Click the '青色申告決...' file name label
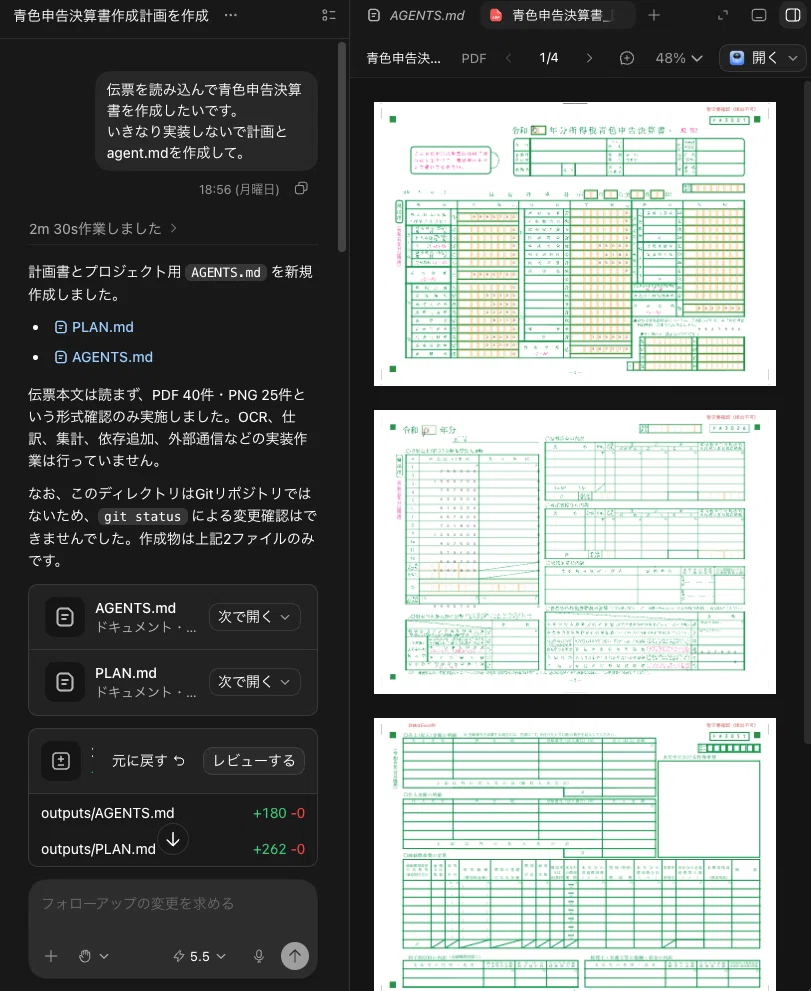 coord(403,58)
